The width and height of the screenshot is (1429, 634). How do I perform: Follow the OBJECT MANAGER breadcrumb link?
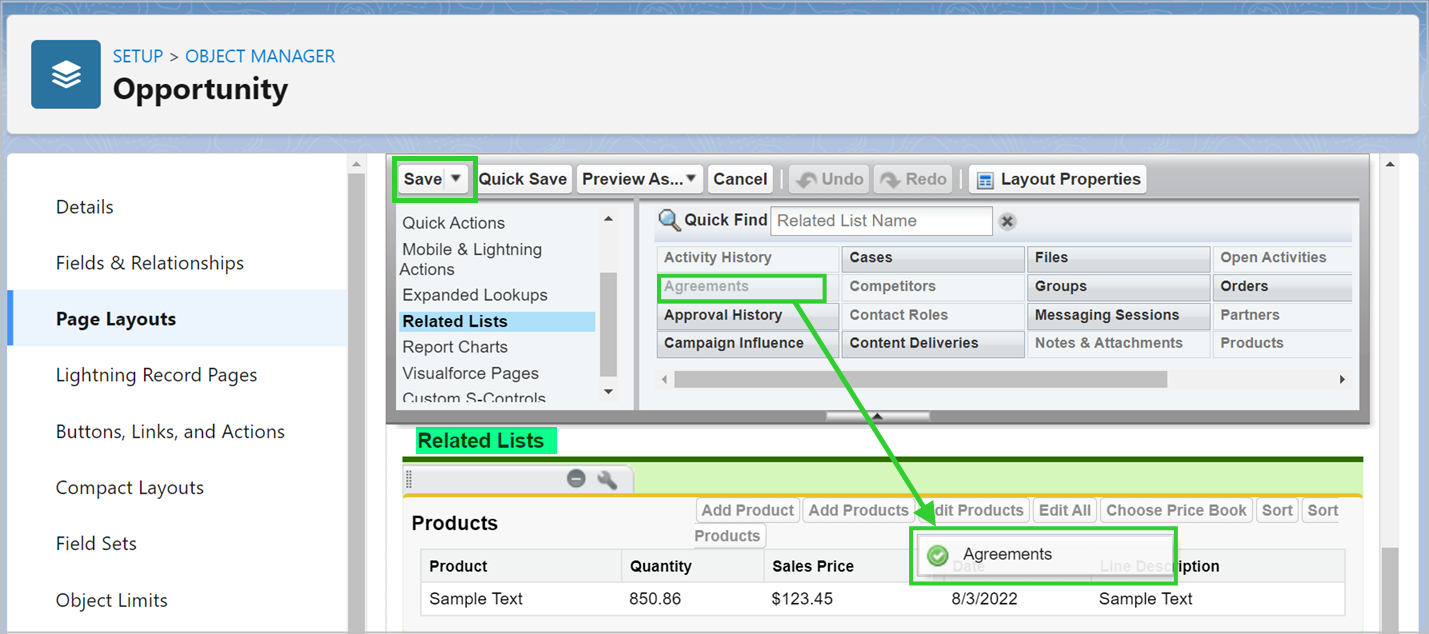pos(260,56)
